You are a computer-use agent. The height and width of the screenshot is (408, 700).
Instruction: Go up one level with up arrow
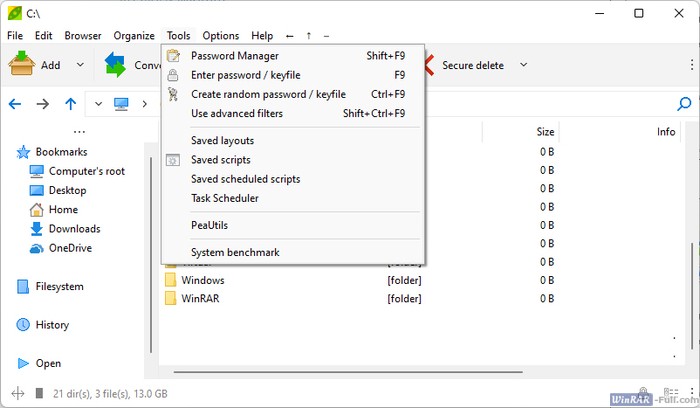click(x=70, y=103)
